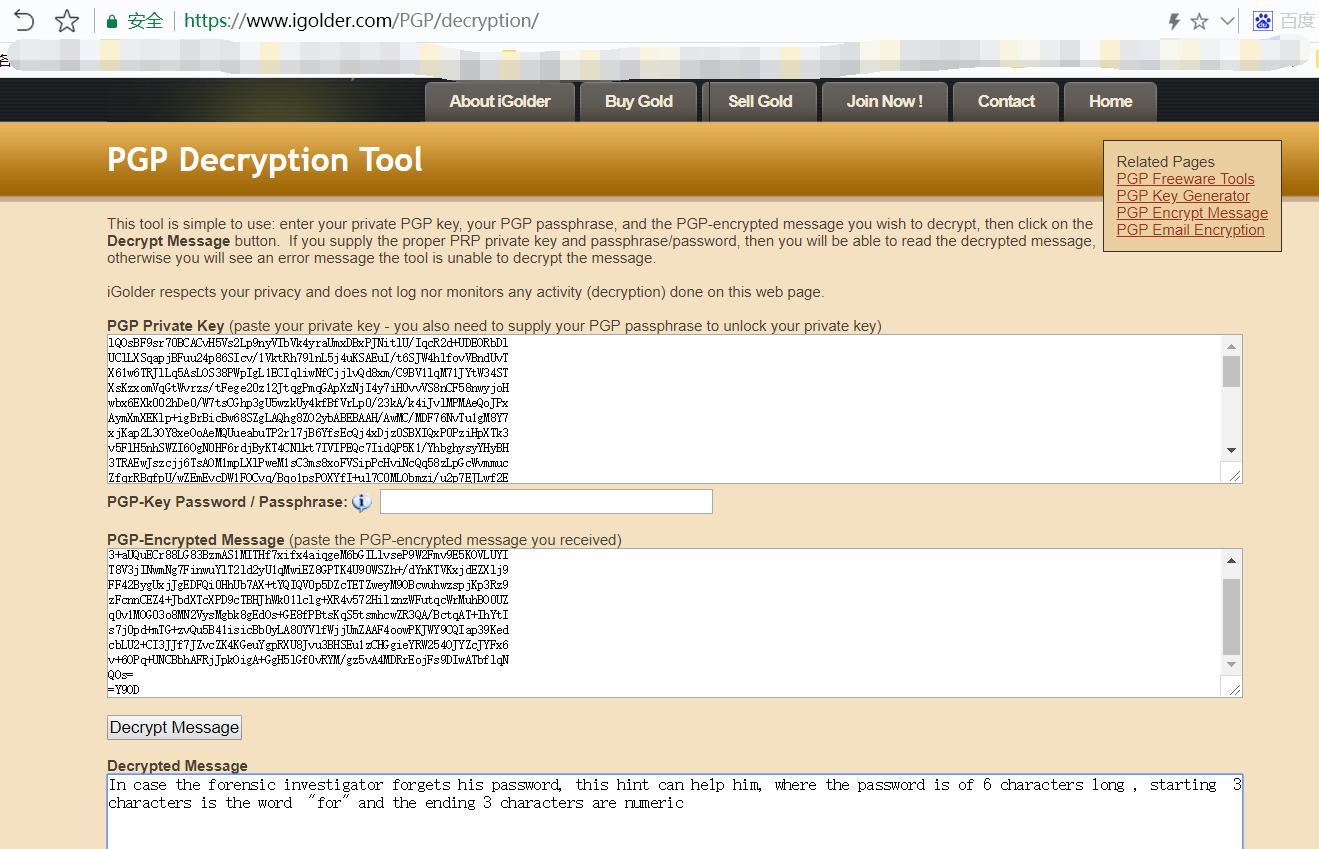Screen dimensions: 1319x849
Task: Click the favorite star in the address bar
Action: pos(1200,21)
